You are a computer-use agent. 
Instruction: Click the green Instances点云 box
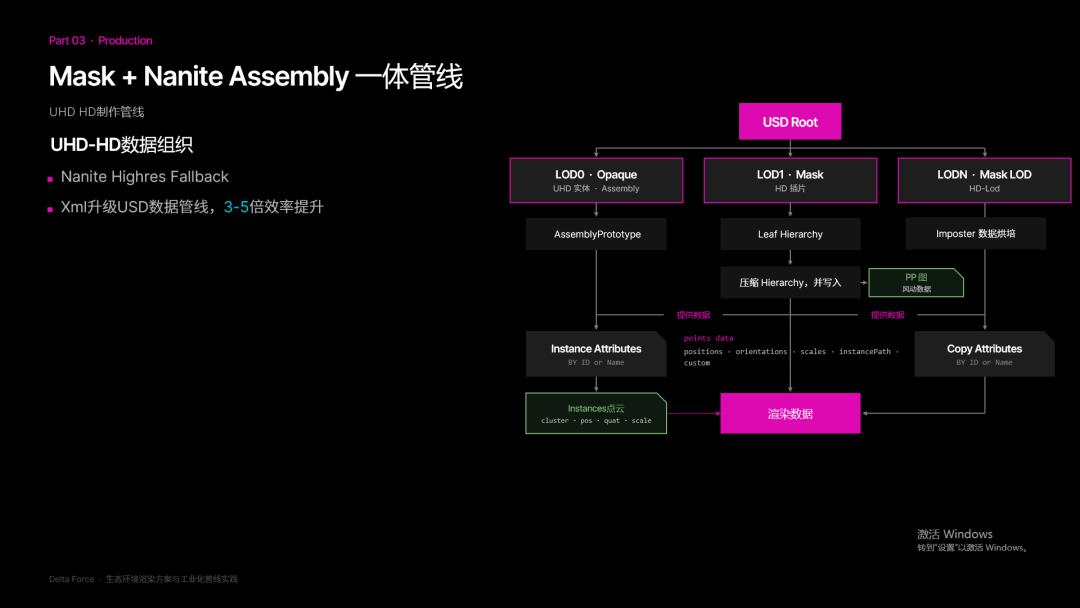pyautogui.click(x=596, y=413)
